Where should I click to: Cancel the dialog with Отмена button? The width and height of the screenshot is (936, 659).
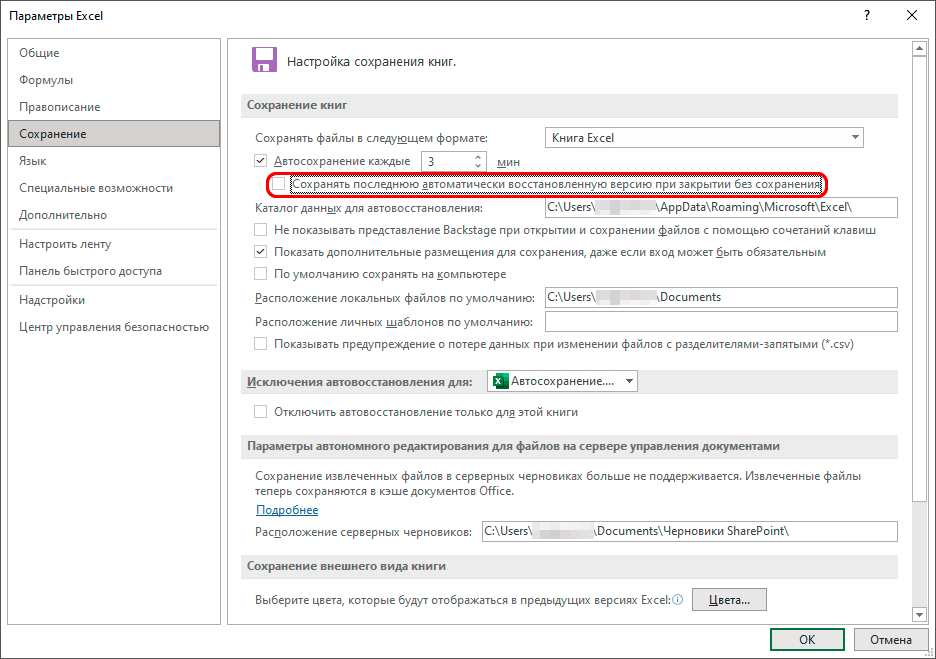pyautogui.click(x=890, y=639)
